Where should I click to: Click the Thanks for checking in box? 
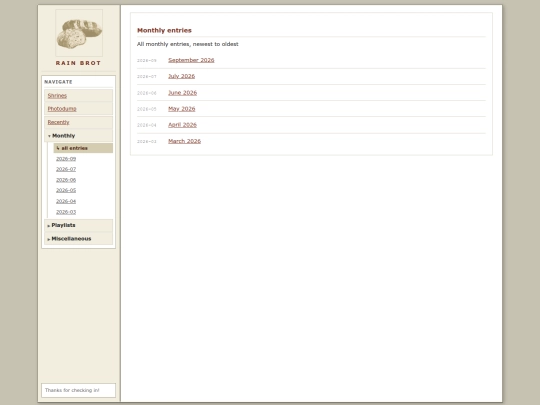pyautogui.click(x=79, y=390)
